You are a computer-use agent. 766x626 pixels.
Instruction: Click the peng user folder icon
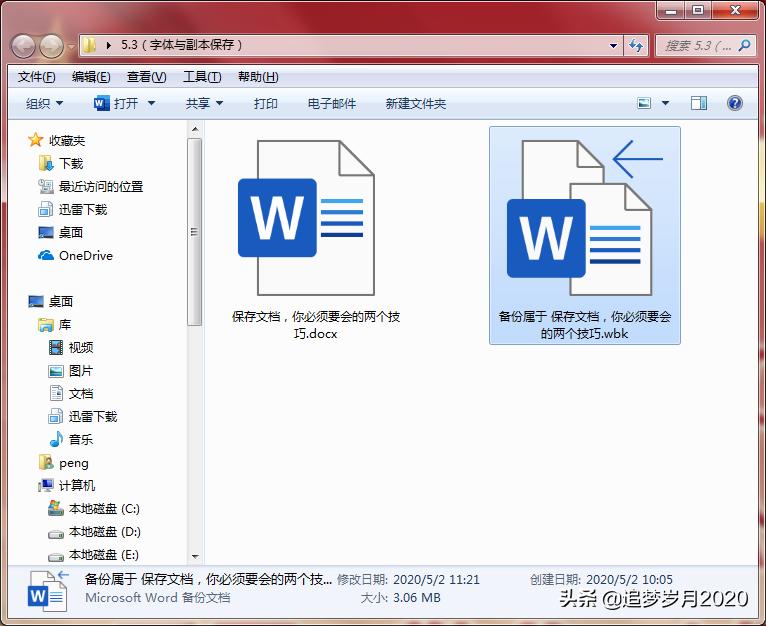coord(46,462)
